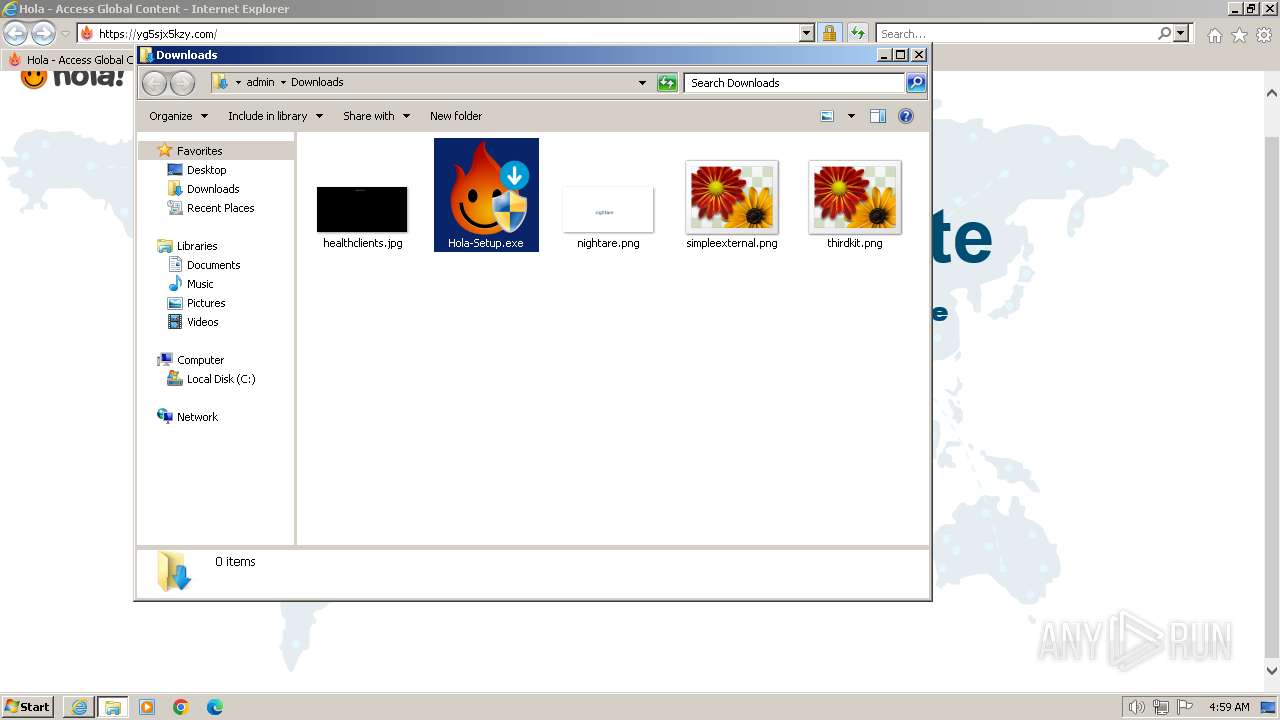Select Computer in navigation pane
1280x720 pixels.
(200, 360)
